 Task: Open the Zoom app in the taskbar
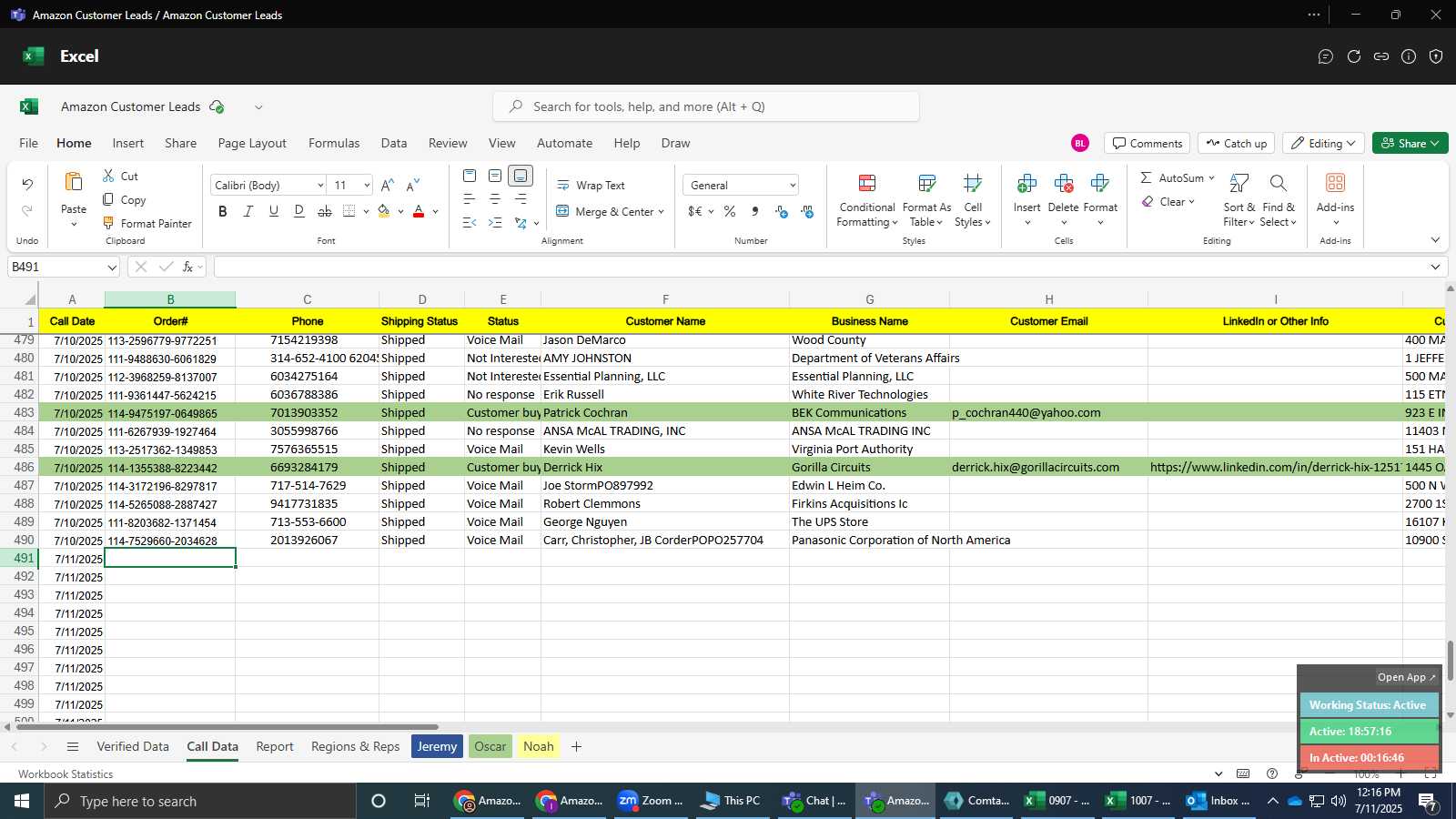pos(652,801)
